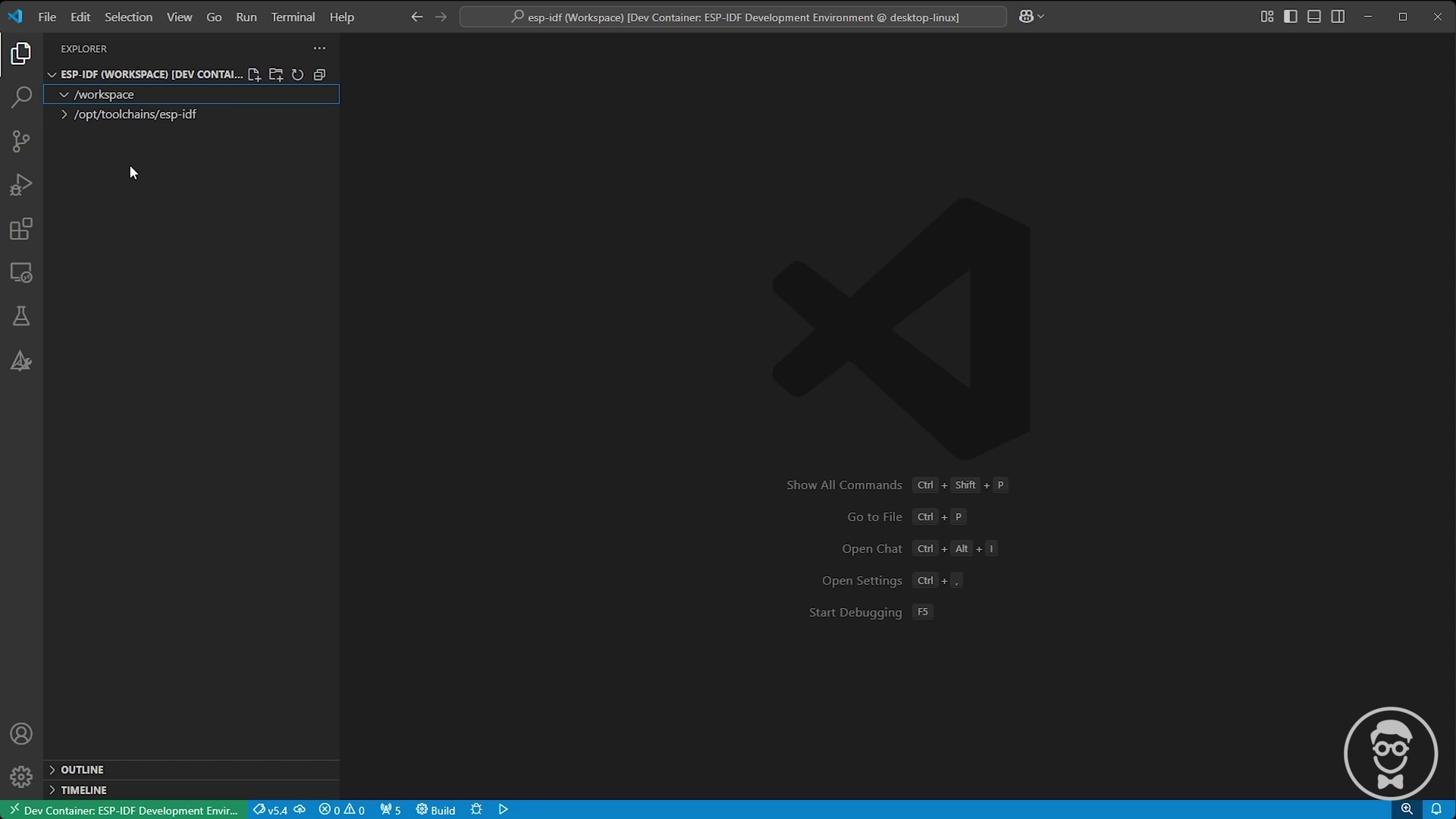Click the Build status bar button
1456x819 pixels.
[436, 810]
